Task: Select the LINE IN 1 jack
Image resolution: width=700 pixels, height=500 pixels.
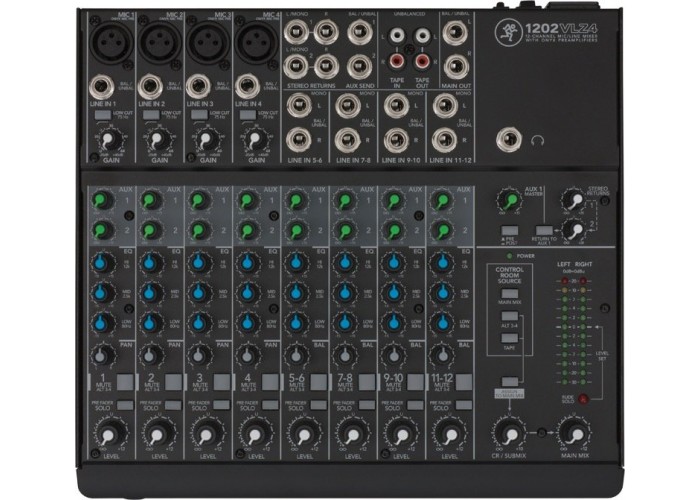Action: point(102,87)
